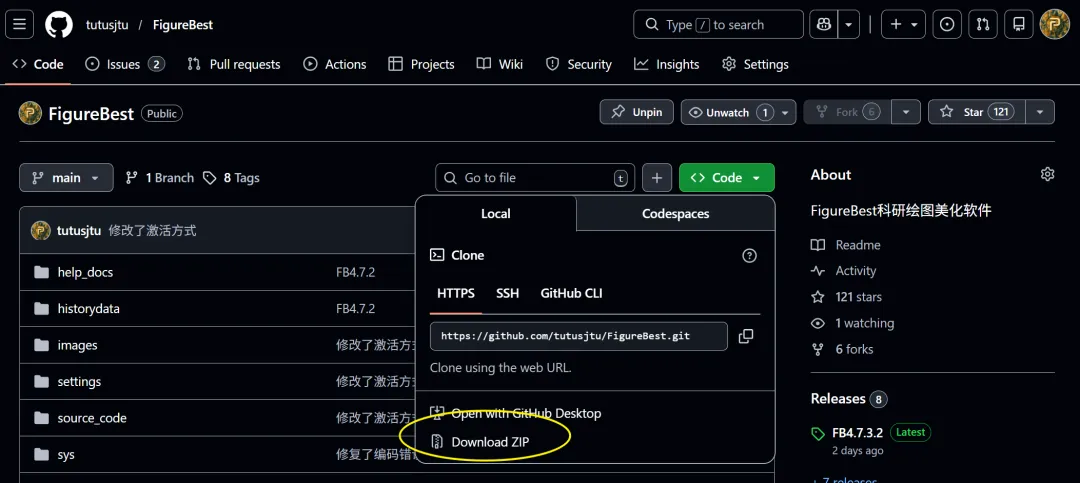Open tutusjtu commit author link
Screen dimensions: 1080x483
tap(79, 231)
